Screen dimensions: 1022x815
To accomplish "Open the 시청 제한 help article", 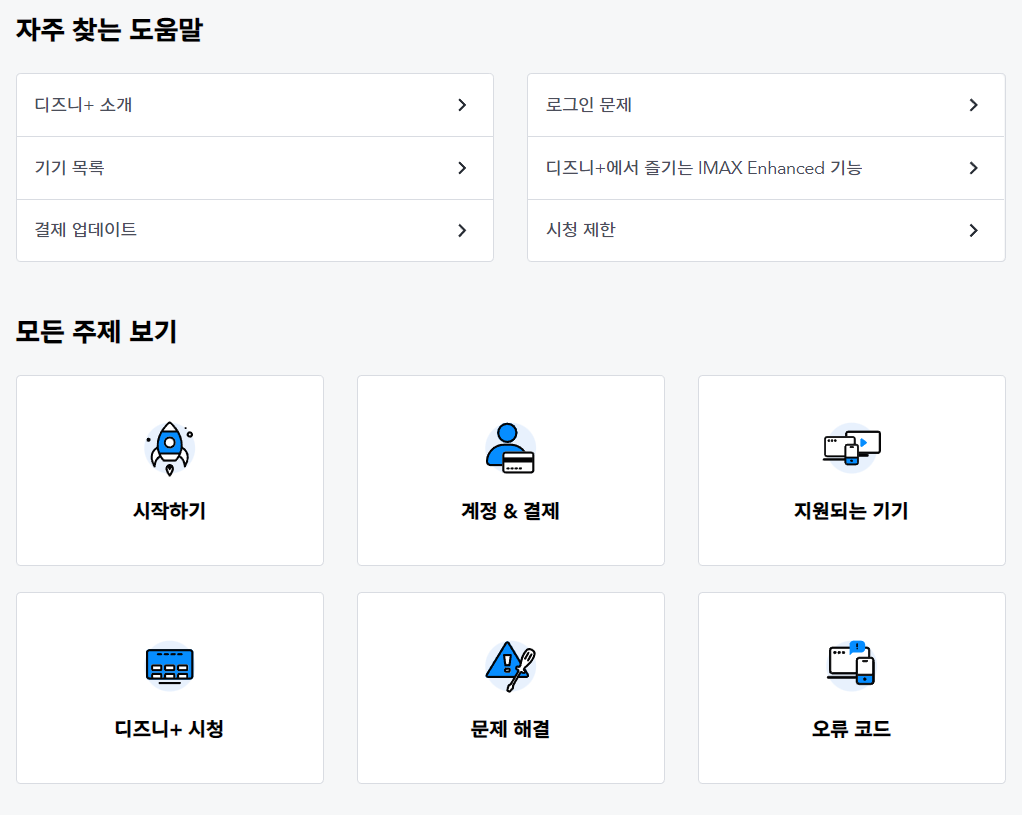I will pyautogui.click(x=766, y=230).
